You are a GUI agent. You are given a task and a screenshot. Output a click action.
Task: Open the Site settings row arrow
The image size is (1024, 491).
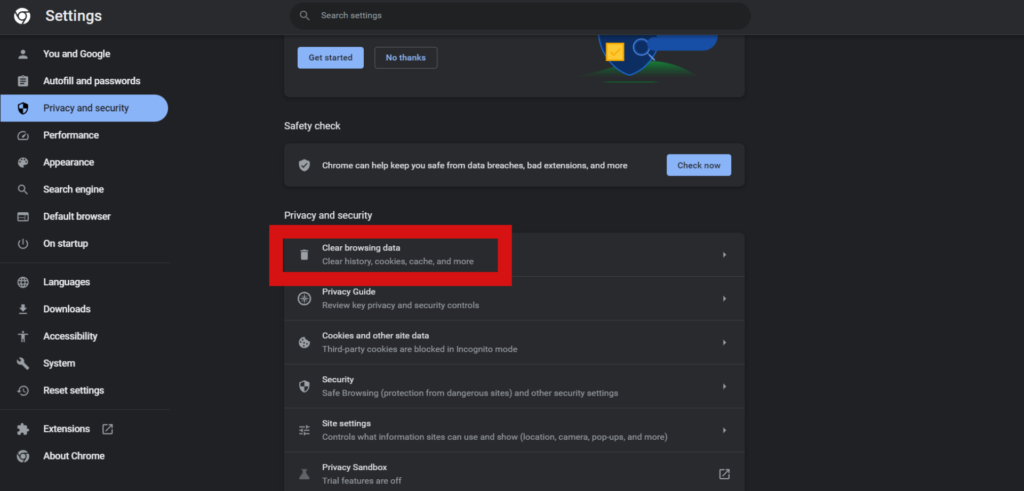coord(724,430)
